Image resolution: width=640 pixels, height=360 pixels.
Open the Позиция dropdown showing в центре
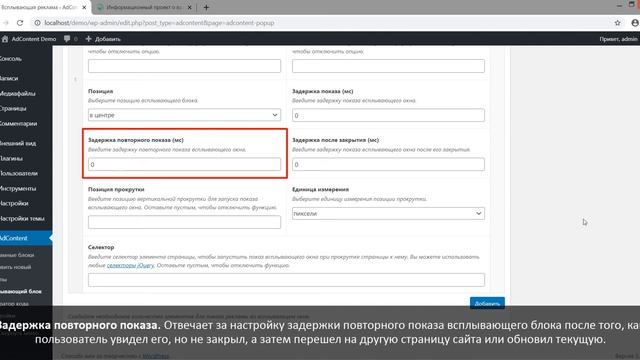pos(184,115)
